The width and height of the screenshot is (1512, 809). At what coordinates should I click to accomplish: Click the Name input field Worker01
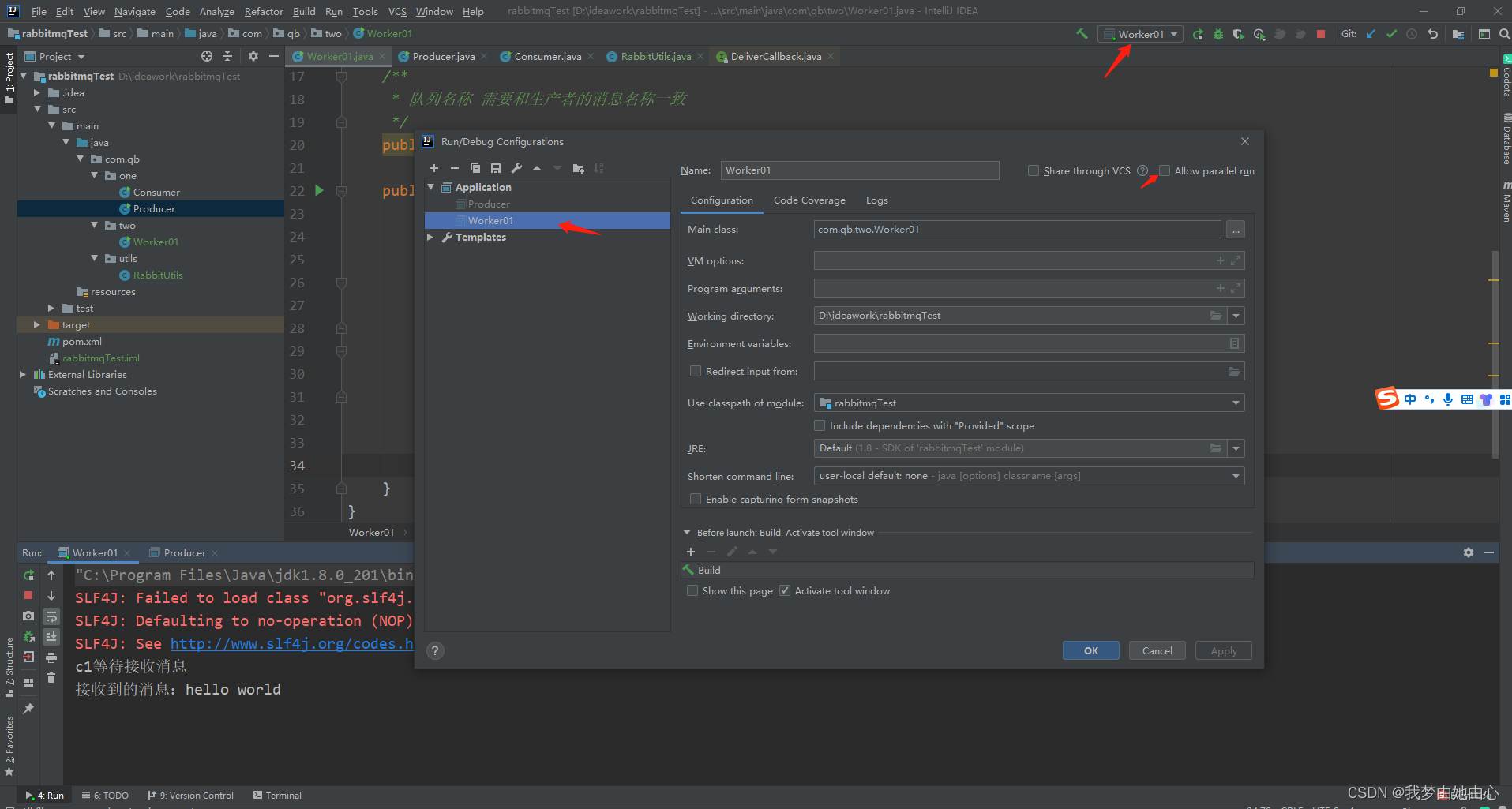860,170
